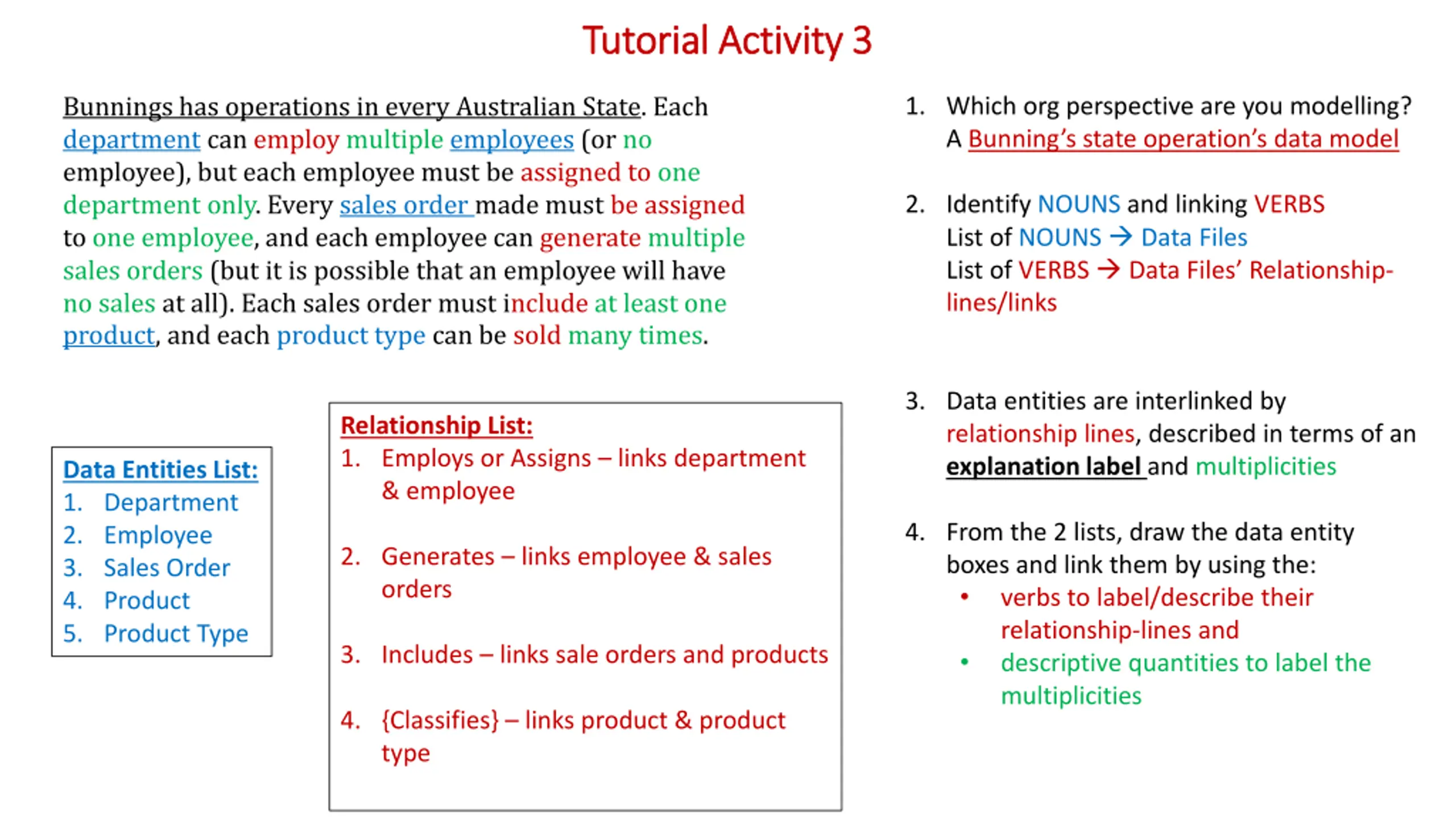This screenshot has width=1456, height=819.
Task: Click red 'relationship lines' phrase in step 3
Action: coord(1040,435)
